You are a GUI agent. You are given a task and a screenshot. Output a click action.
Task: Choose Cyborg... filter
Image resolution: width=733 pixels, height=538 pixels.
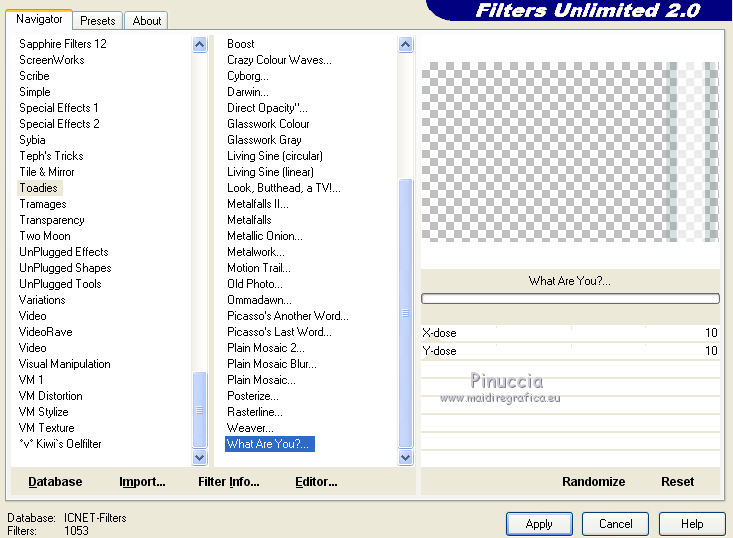click(248, 76)
